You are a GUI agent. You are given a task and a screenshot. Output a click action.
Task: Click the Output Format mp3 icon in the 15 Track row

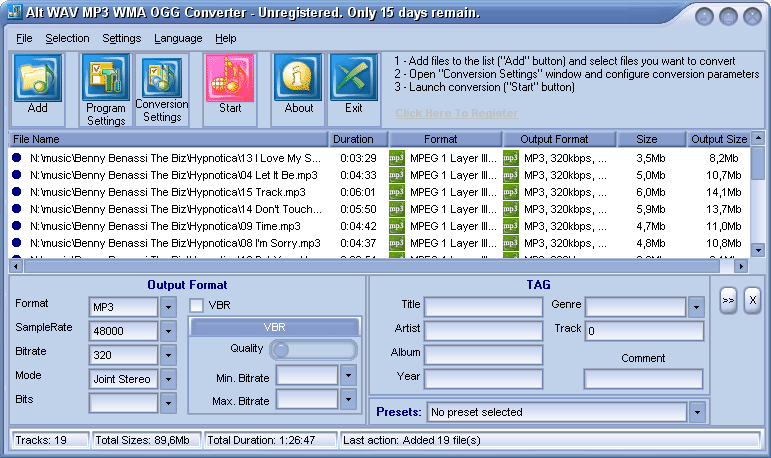click(x=511, y=192)
